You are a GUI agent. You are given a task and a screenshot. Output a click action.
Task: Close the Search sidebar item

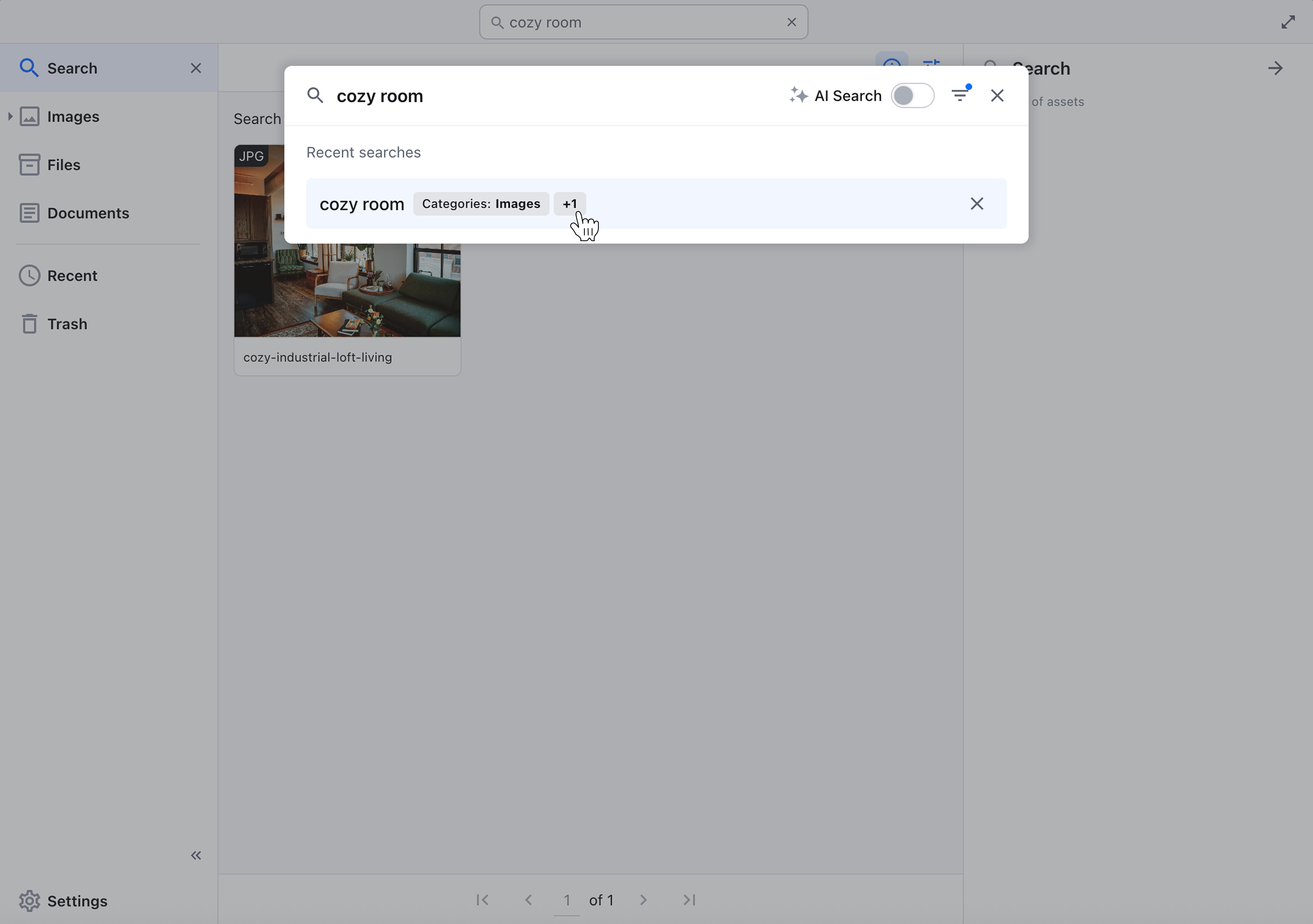coord(196,68)
